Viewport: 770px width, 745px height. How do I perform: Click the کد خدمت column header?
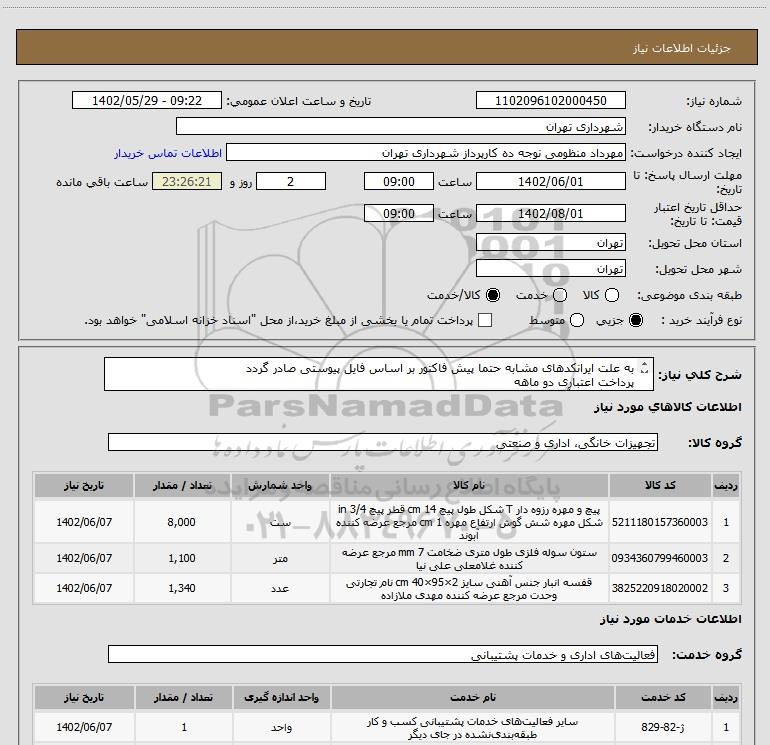pos(663,697)
